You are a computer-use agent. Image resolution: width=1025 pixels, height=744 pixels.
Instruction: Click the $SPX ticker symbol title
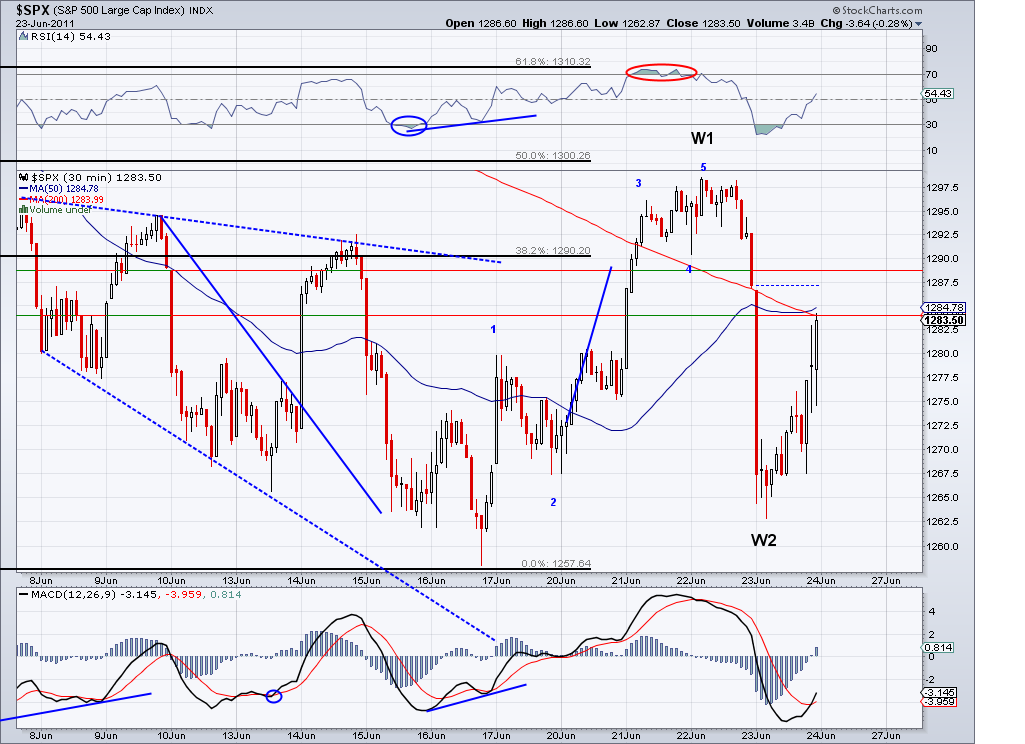click(31, 10)
